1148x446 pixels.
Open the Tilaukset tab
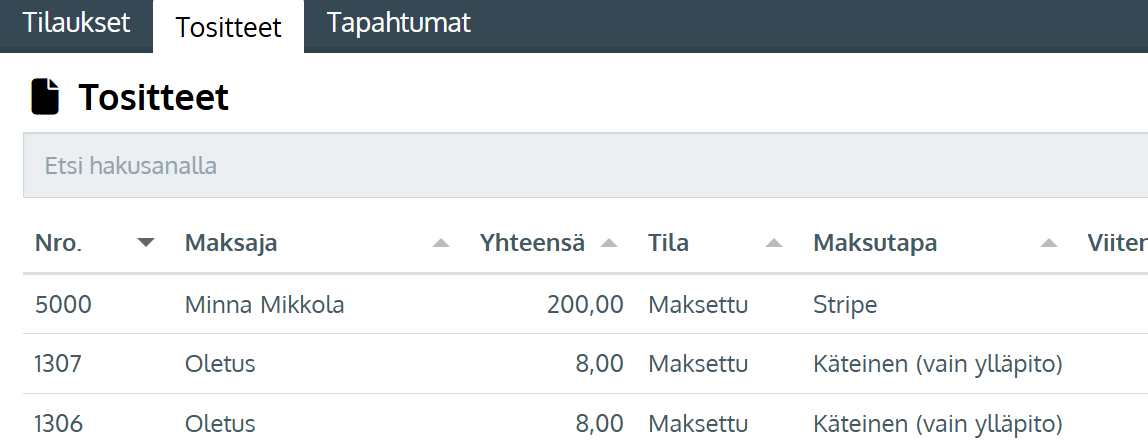click(x=76, y=23)
